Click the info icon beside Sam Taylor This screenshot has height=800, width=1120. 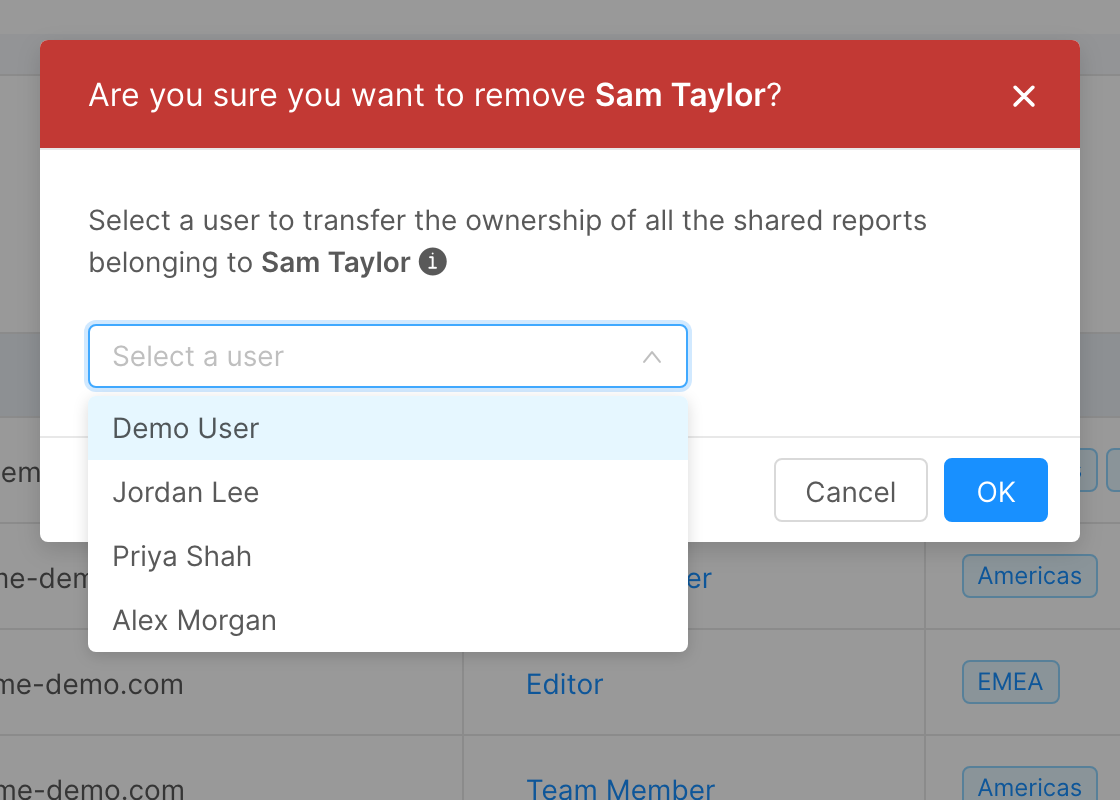pyautogui.click(x=432, y=261)
